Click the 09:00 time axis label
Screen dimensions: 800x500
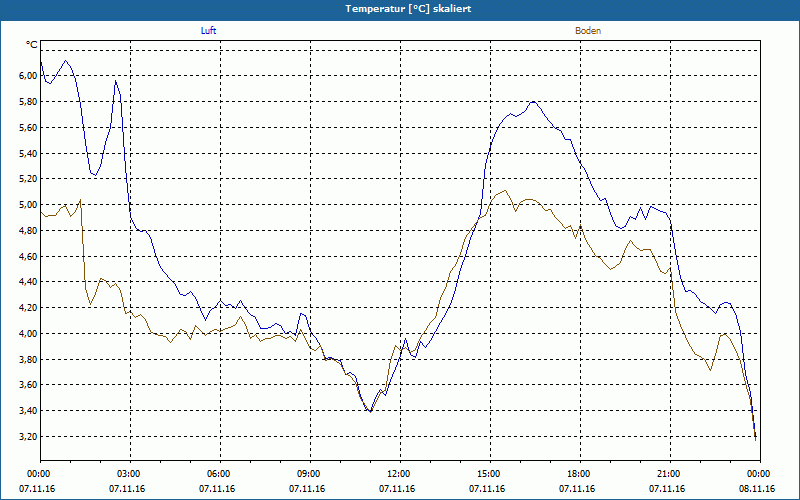click(307, 474)
